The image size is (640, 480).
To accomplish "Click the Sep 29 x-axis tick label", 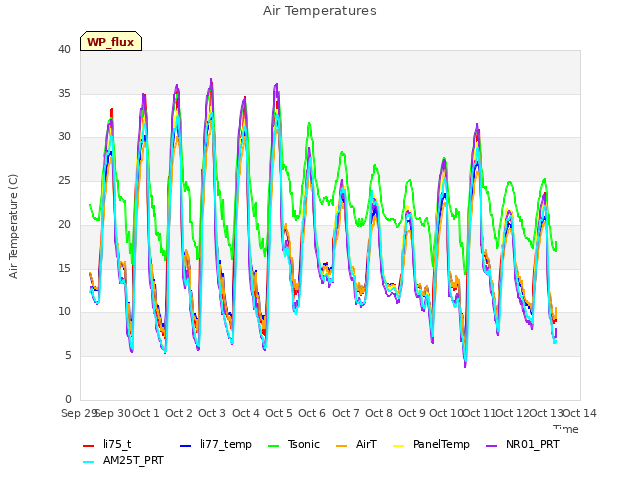I will pyautogui.click(x=79, y=413).
